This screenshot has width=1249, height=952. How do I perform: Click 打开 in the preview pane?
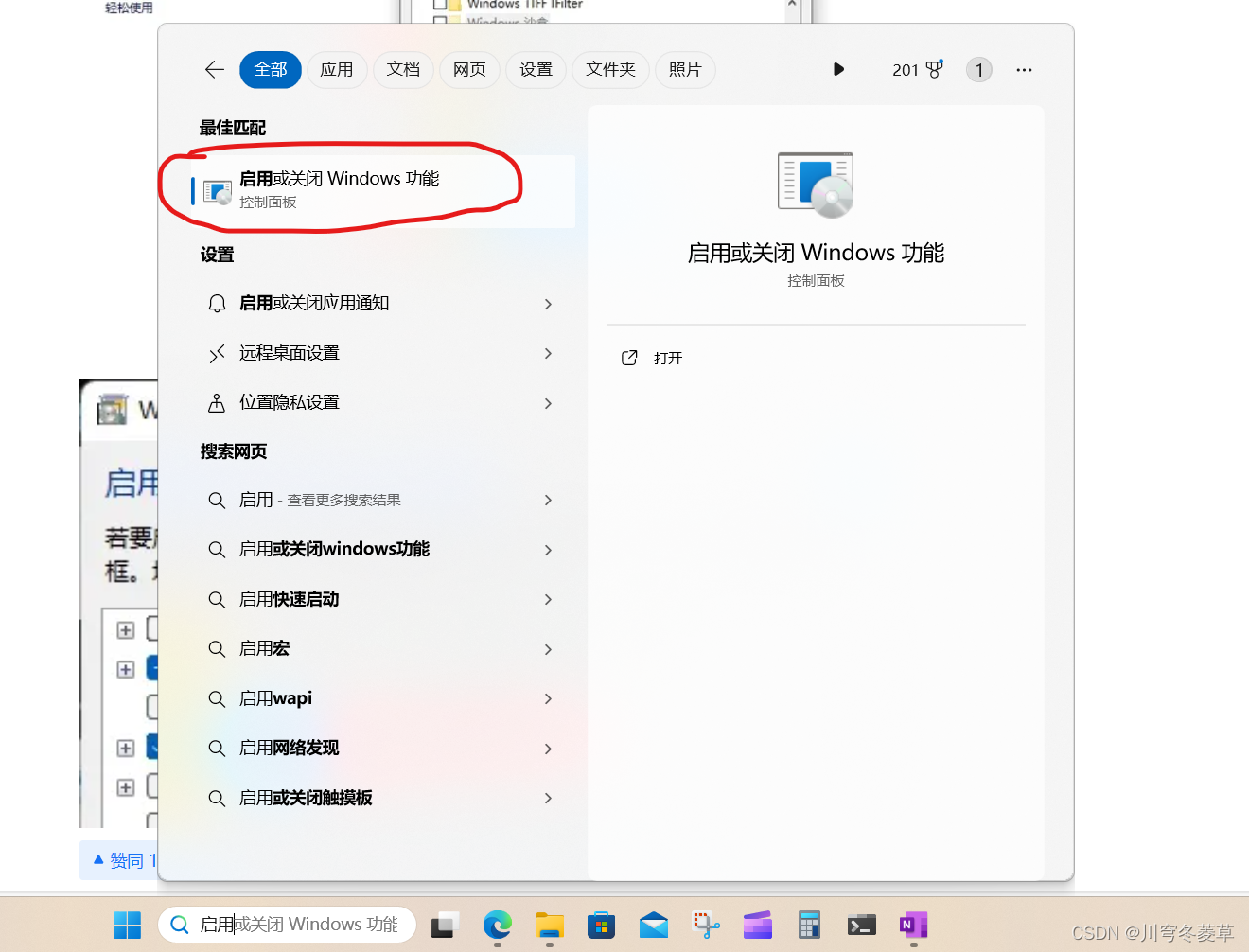point(652,358)
